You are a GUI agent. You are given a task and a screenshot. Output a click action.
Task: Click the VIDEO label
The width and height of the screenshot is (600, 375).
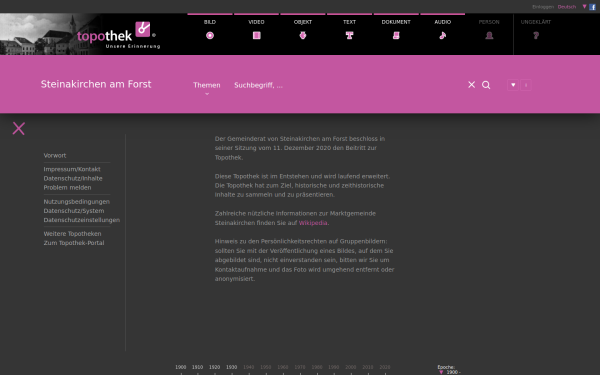[256, 22]
